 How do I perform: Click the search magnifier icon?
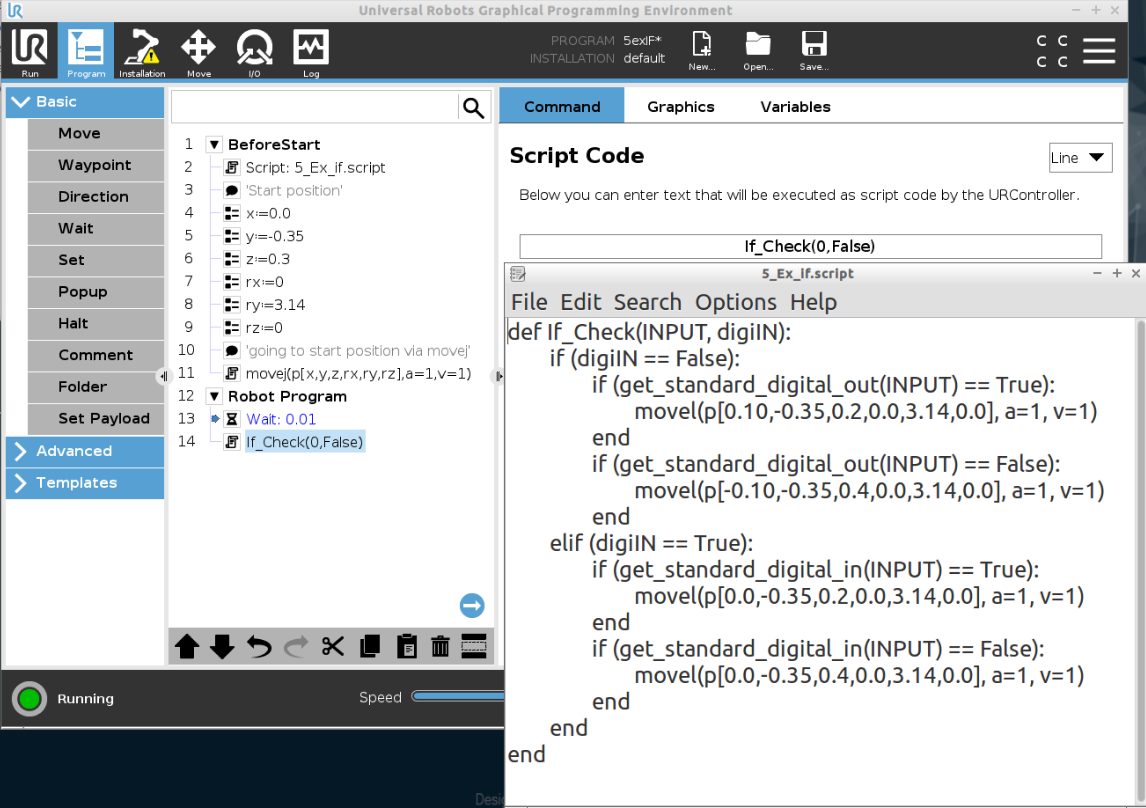point(474,108)
